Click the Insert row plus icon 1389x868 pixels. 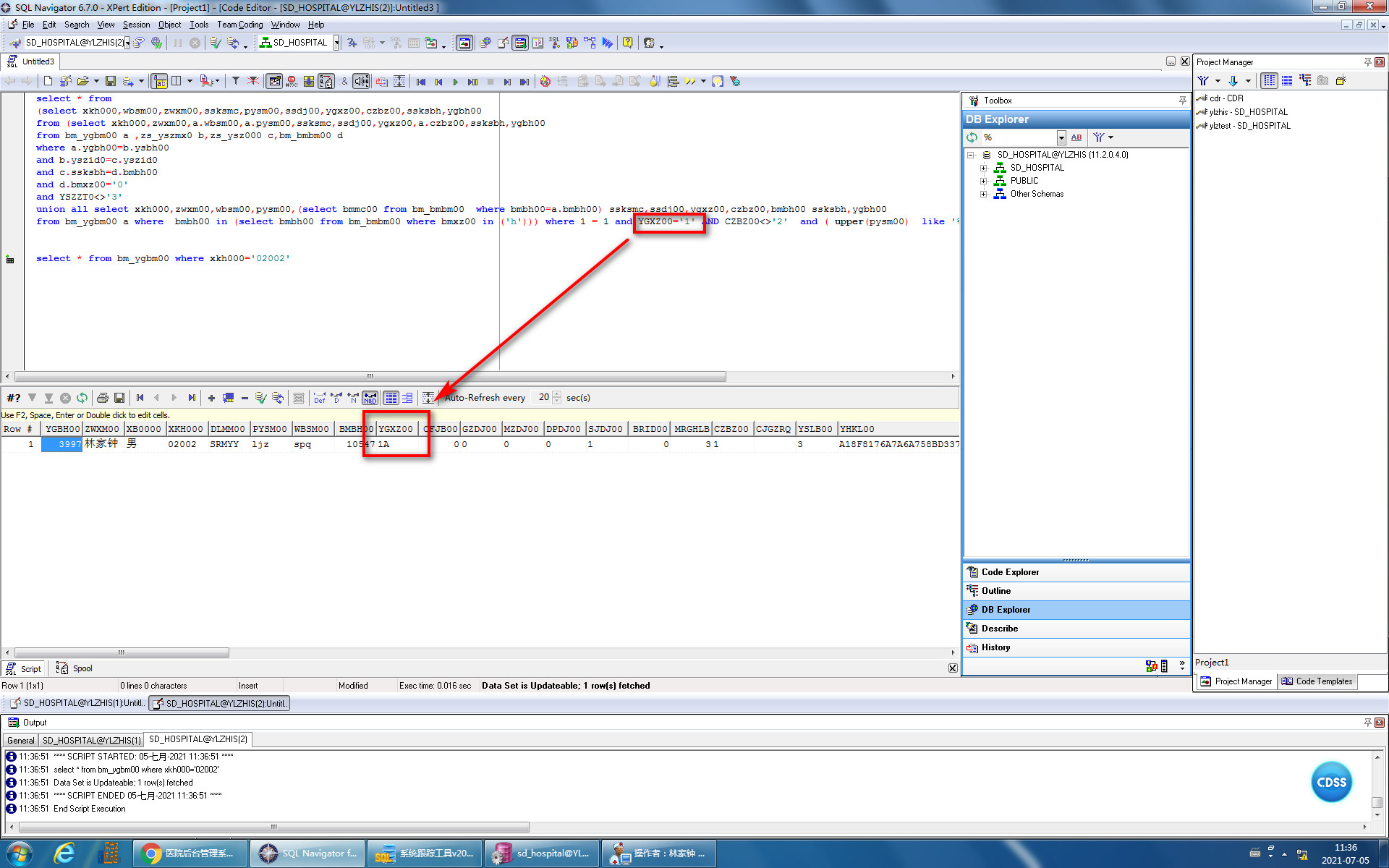click(211, 398)
